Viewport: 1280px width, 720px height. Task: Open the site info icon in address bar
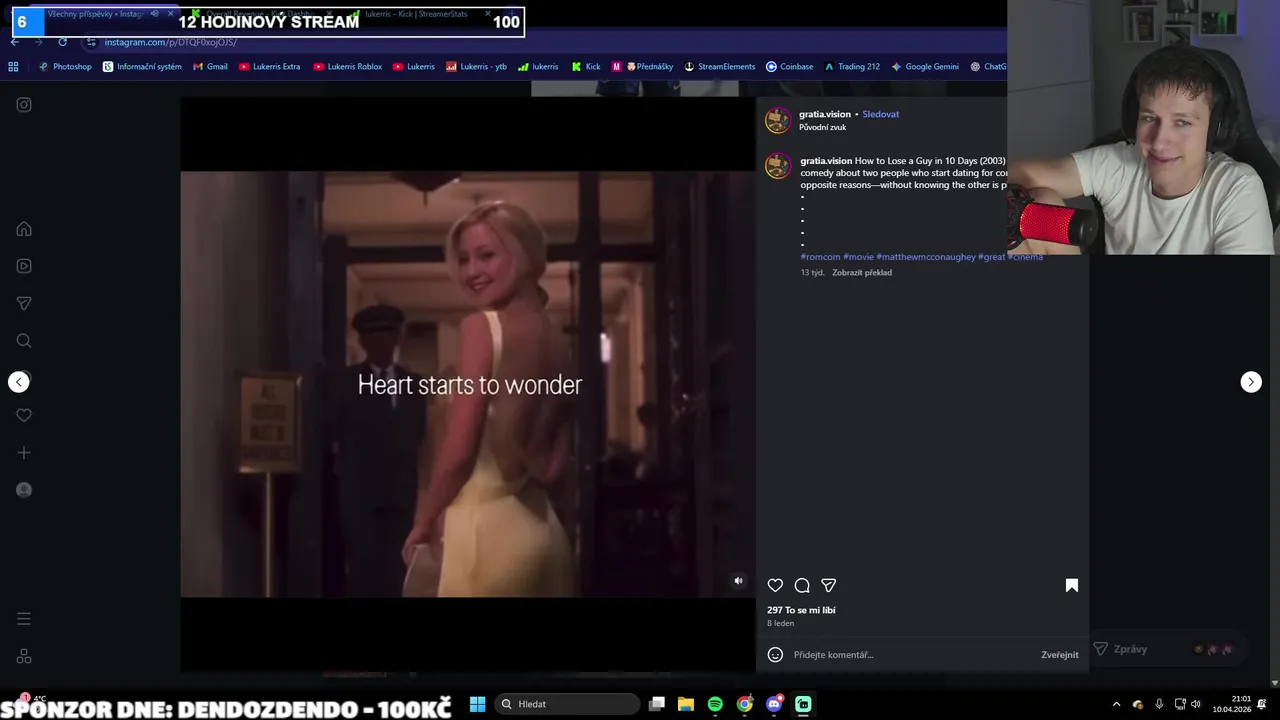pos(91,42)
